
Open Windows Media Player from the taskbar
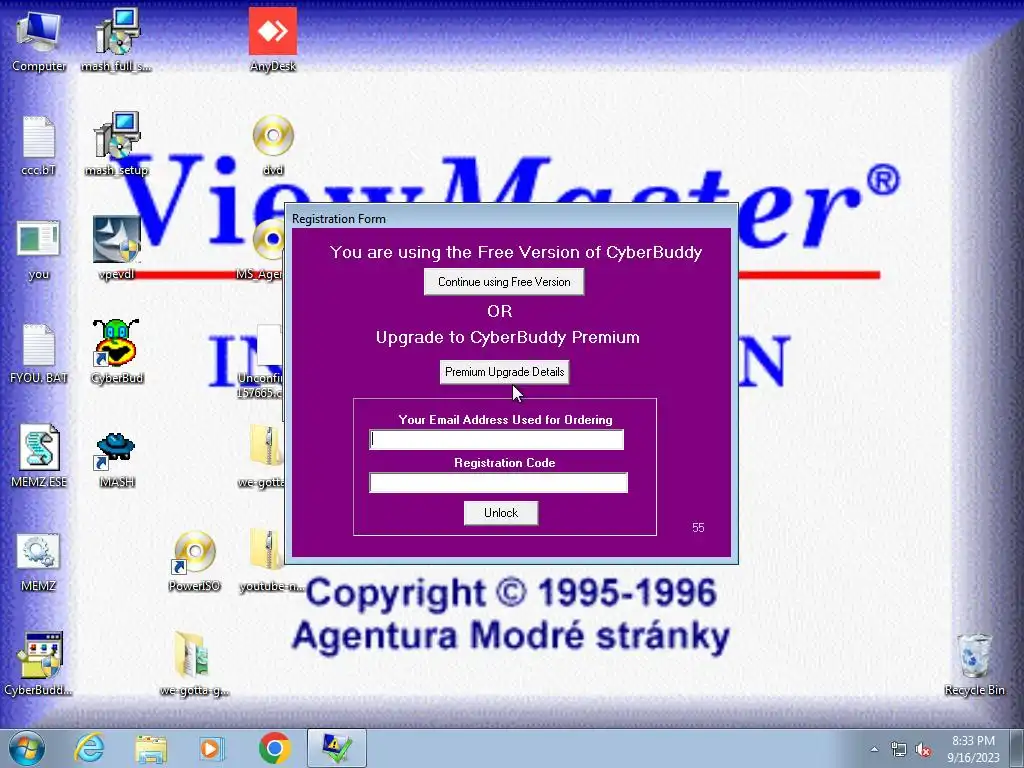tap(210, 748)
